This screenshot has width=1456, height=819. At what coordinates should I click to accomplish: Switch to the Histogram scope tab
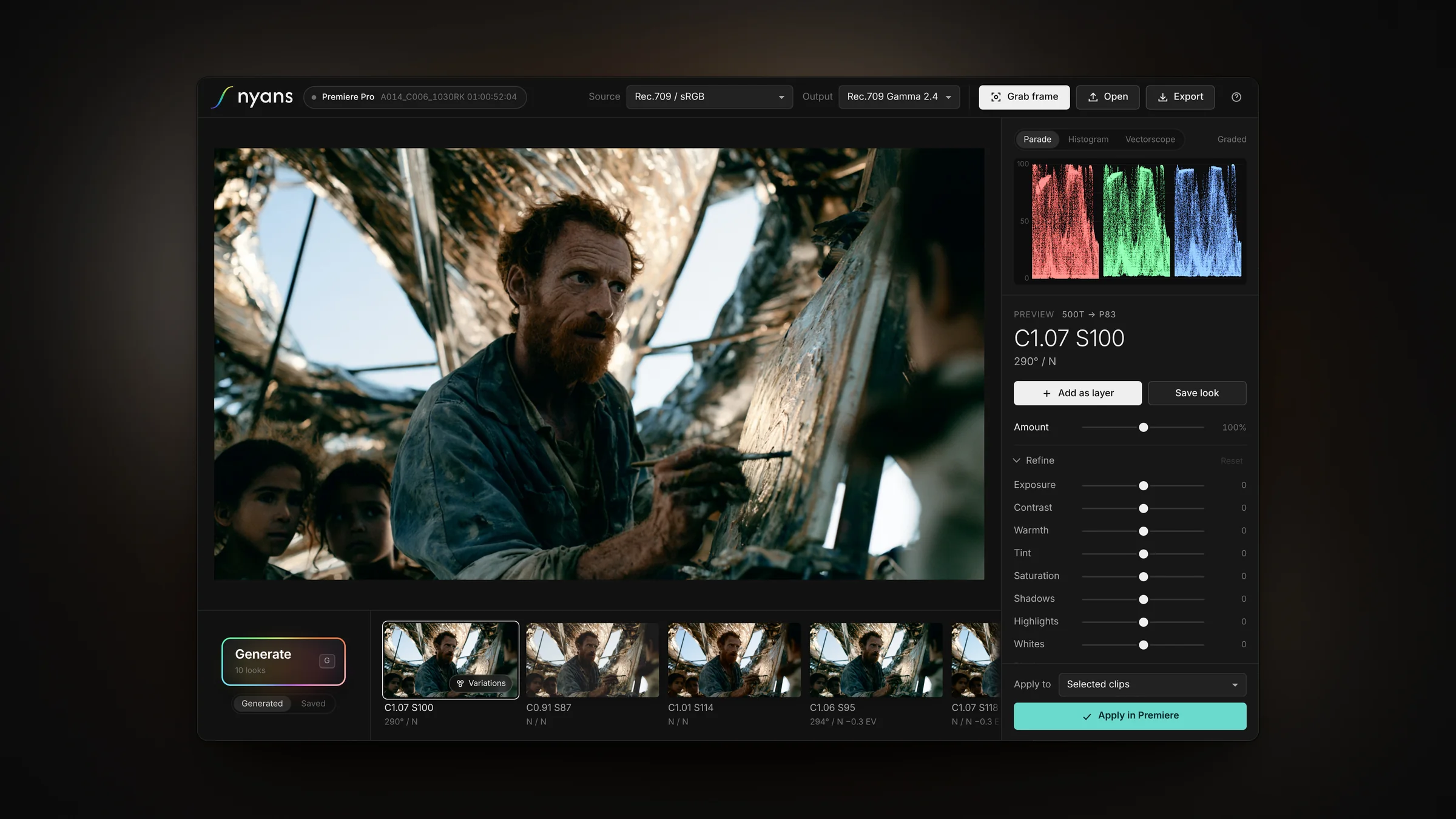1088,140
